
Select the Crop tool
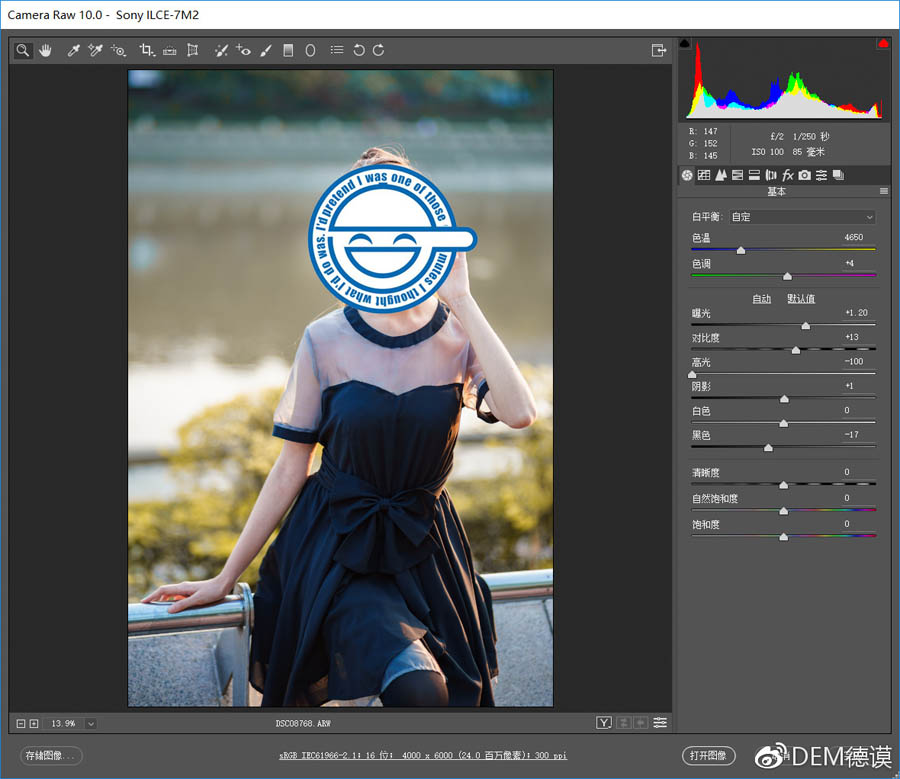[147, 50]
